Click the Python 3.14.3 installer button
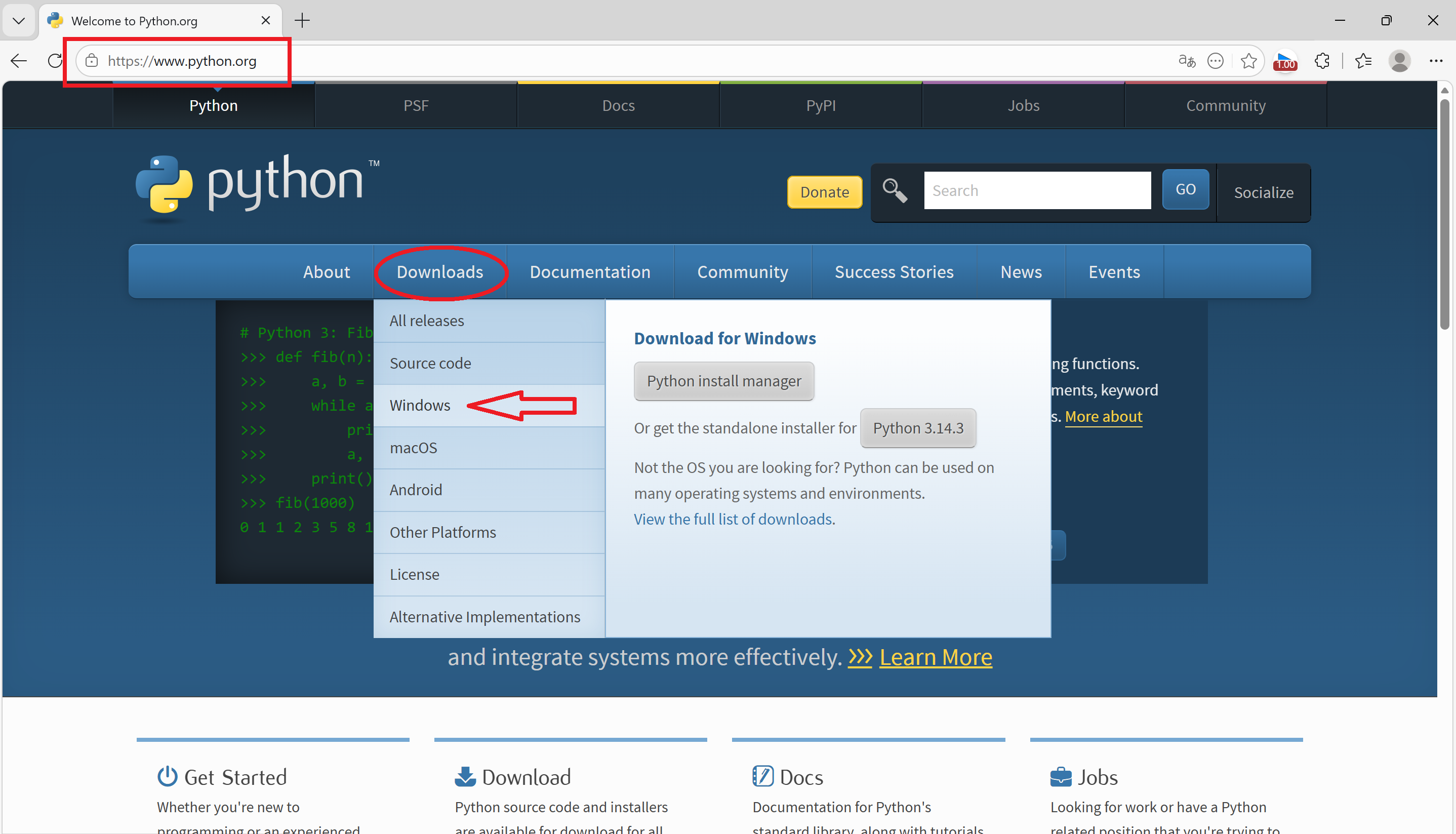This screenshot has width=1456, height=834. 918,428
